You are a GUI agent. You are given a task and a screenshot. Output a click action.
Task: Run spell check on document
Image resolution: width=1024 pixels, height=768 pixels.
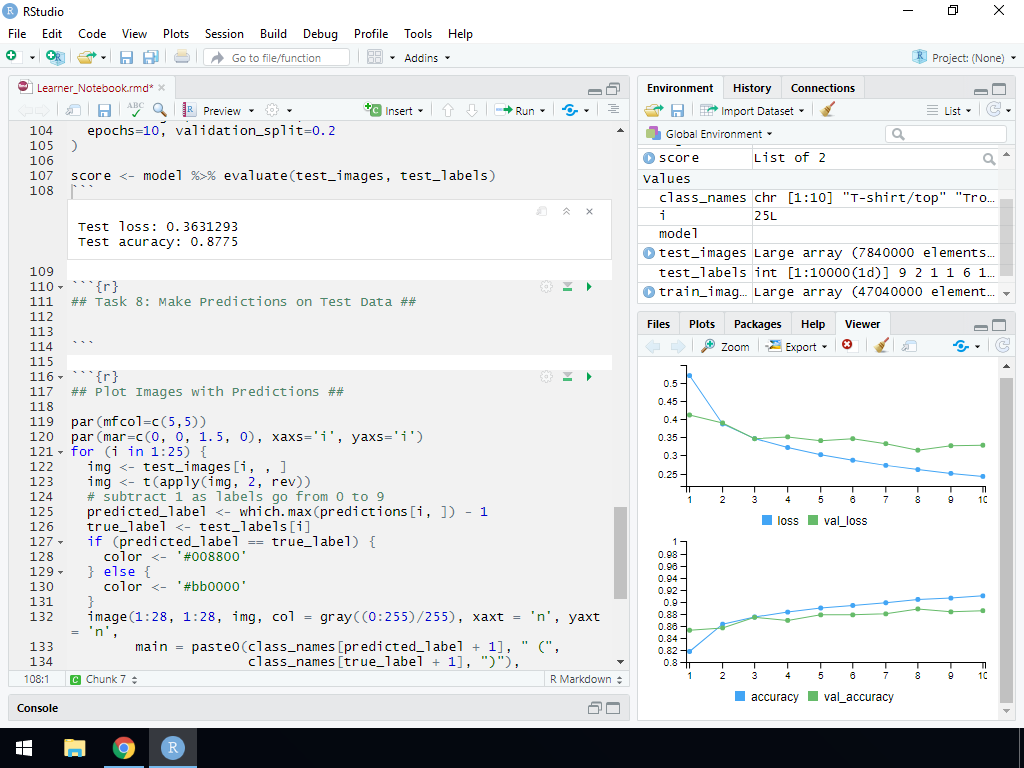coord(135,110)
